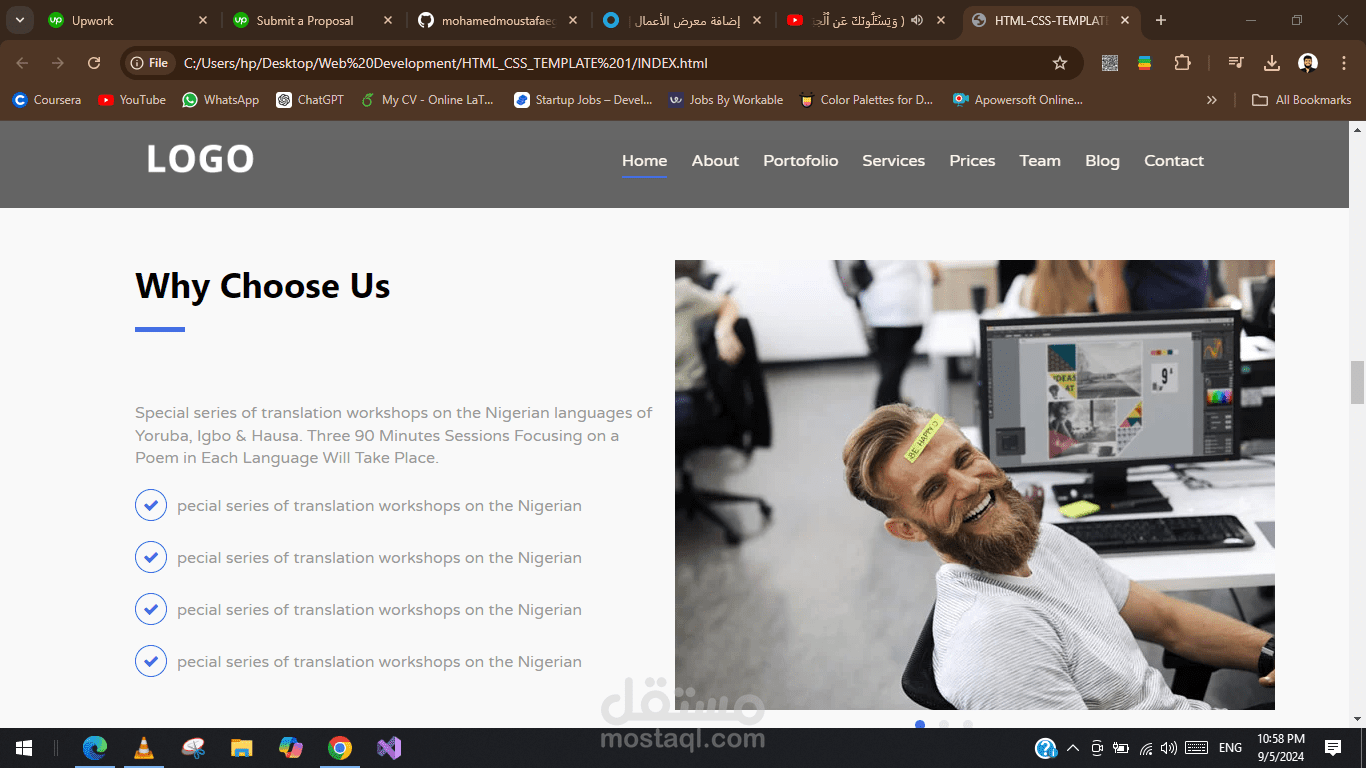Open the colorful stacked extension icon

pos(1144,63)
